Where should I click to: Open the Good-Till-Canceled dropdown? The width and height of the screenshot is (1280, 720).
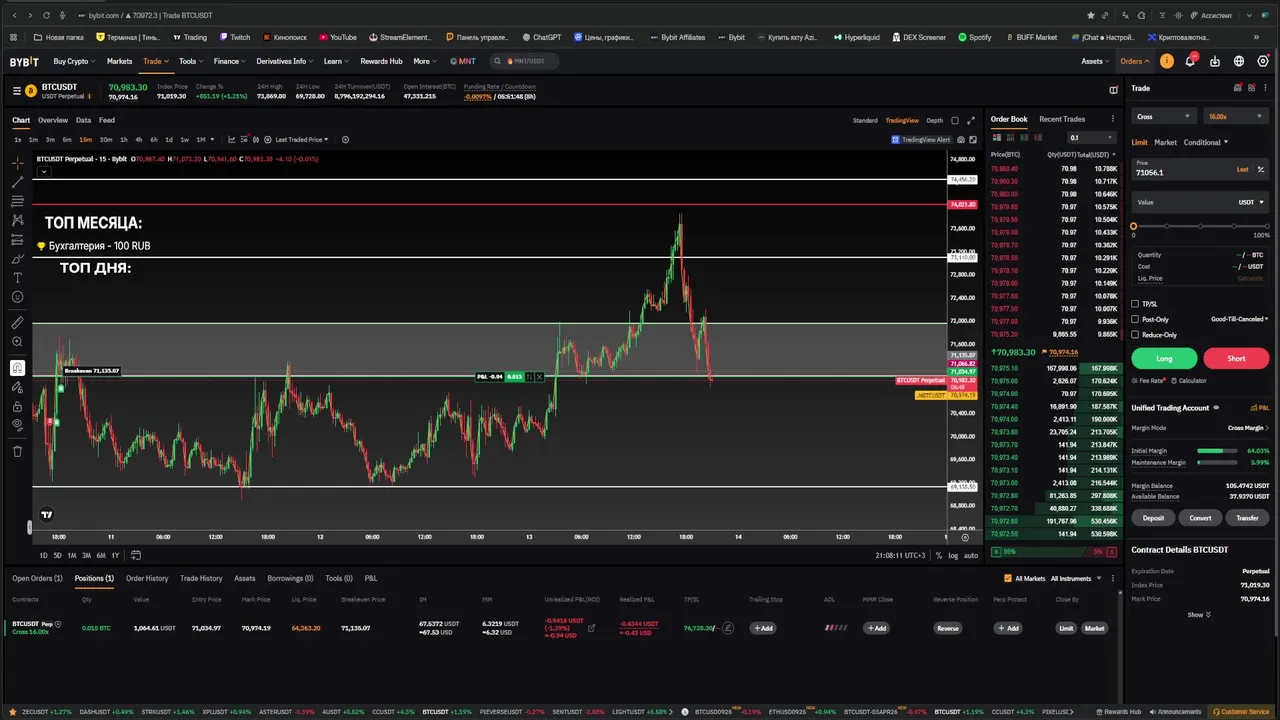1239,319
